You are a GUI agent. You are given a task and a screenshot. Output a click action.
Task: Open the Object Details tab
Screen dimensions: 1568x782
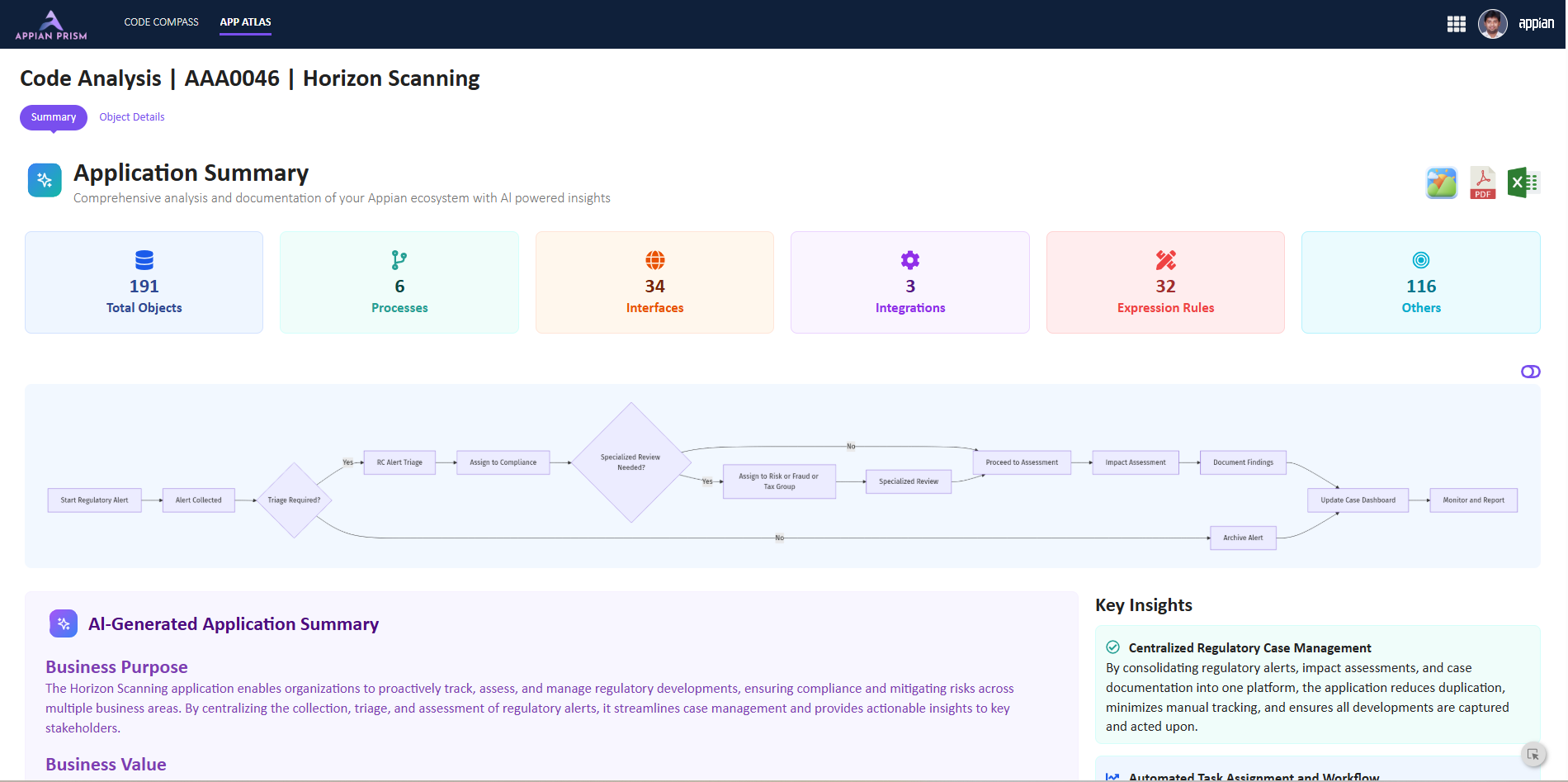[x=132, y=117]
